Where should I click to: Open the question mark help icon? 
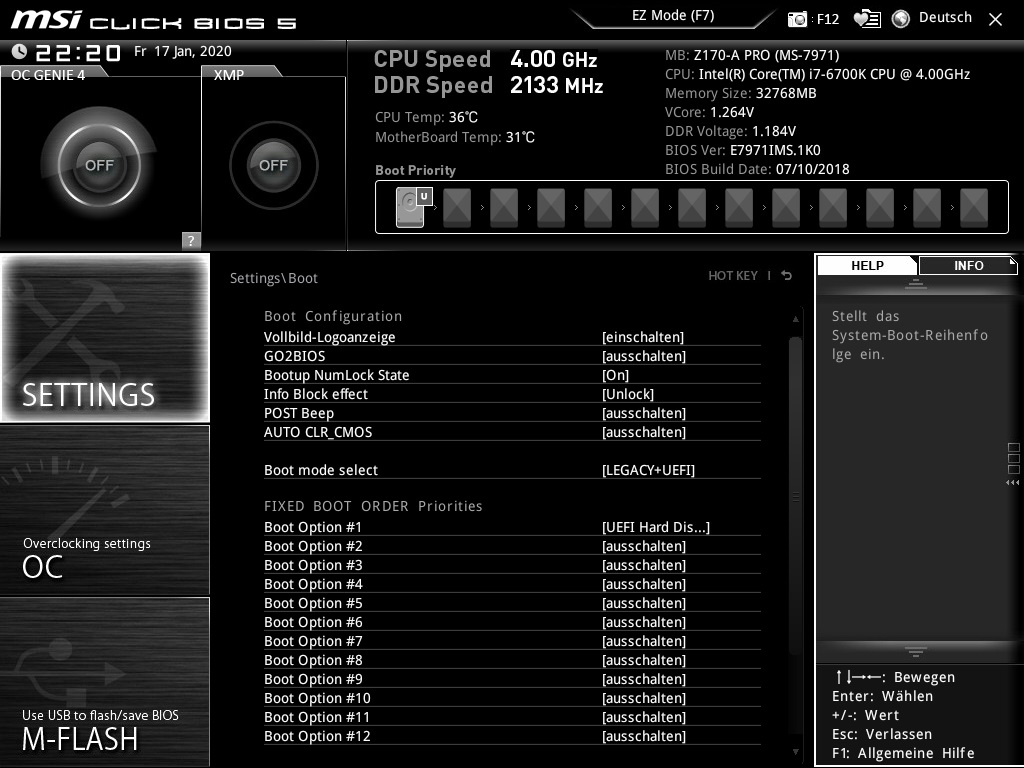tap(191, 240)
